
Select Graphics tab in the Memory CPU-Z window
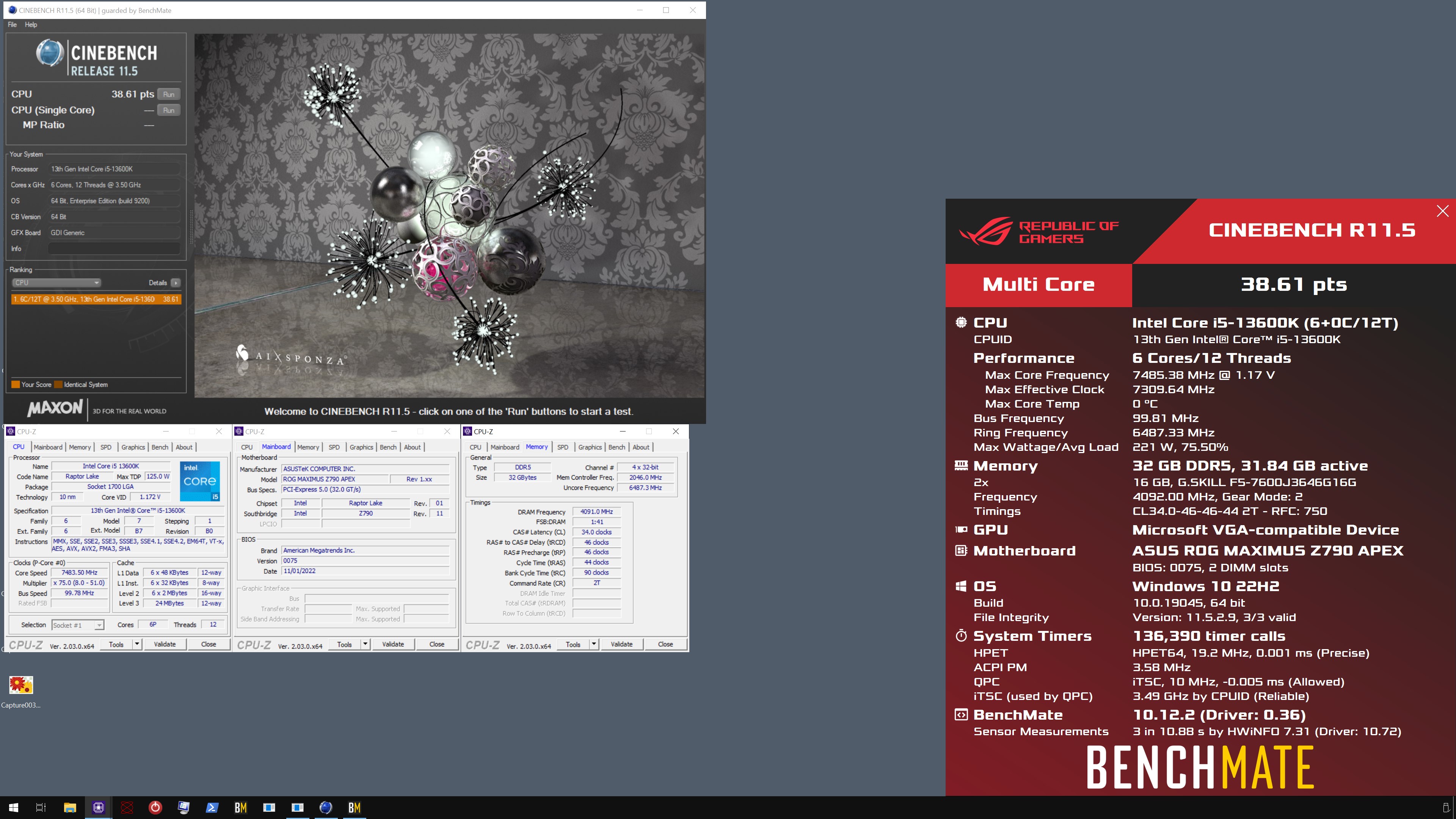tap(590, 447)
